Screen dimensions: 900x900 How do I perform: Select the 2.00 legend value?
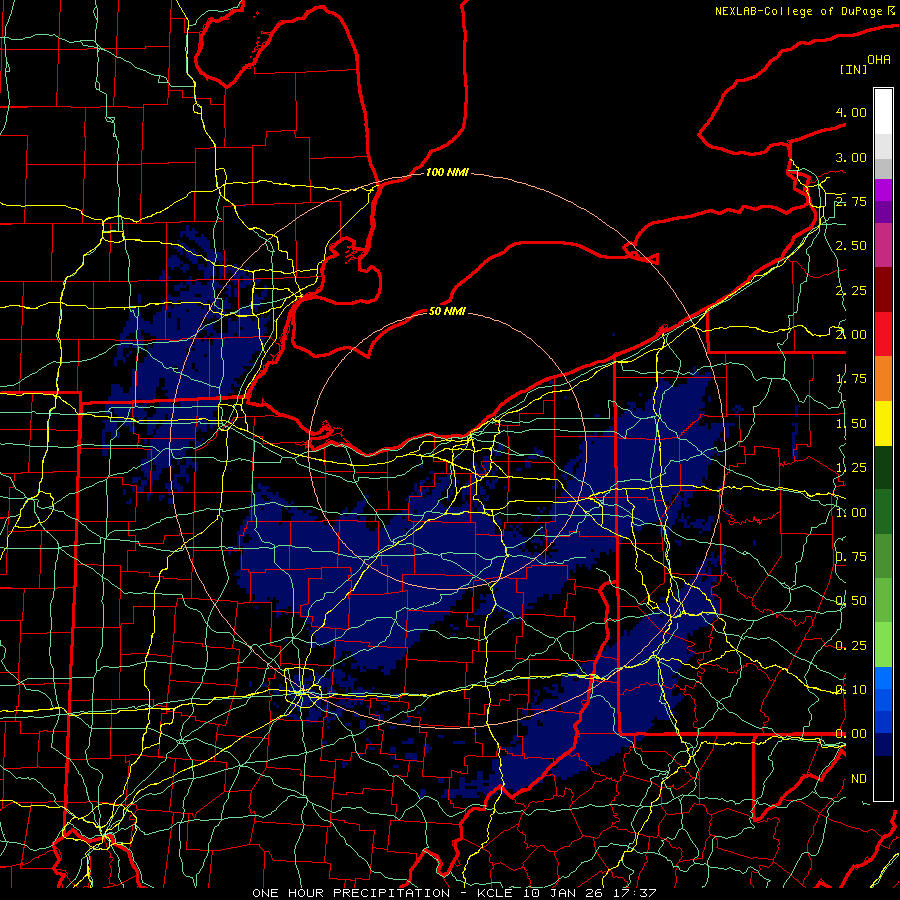(851, 335)
